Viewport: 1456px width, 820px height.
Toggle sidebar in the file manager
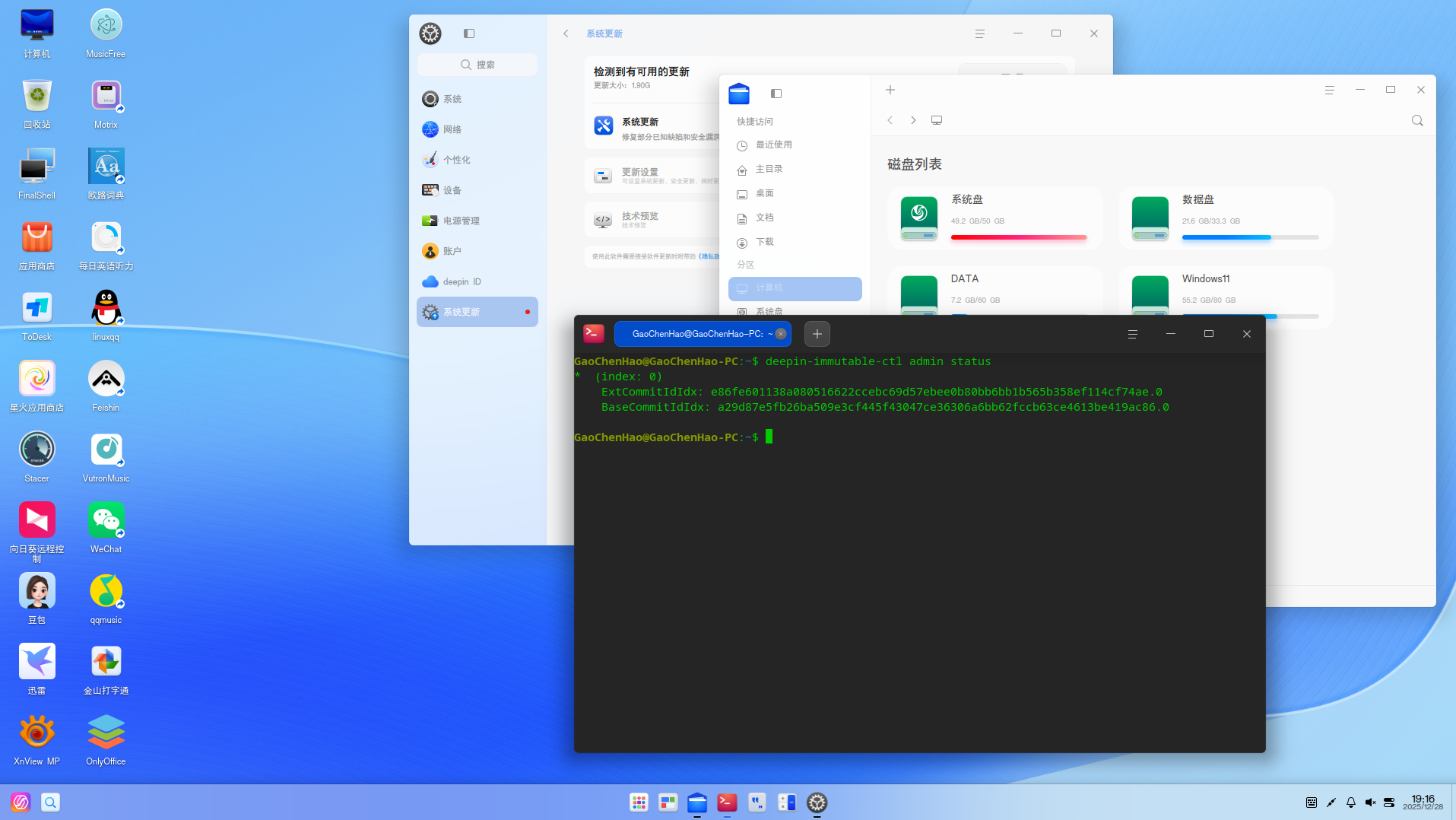coord(776,94)
